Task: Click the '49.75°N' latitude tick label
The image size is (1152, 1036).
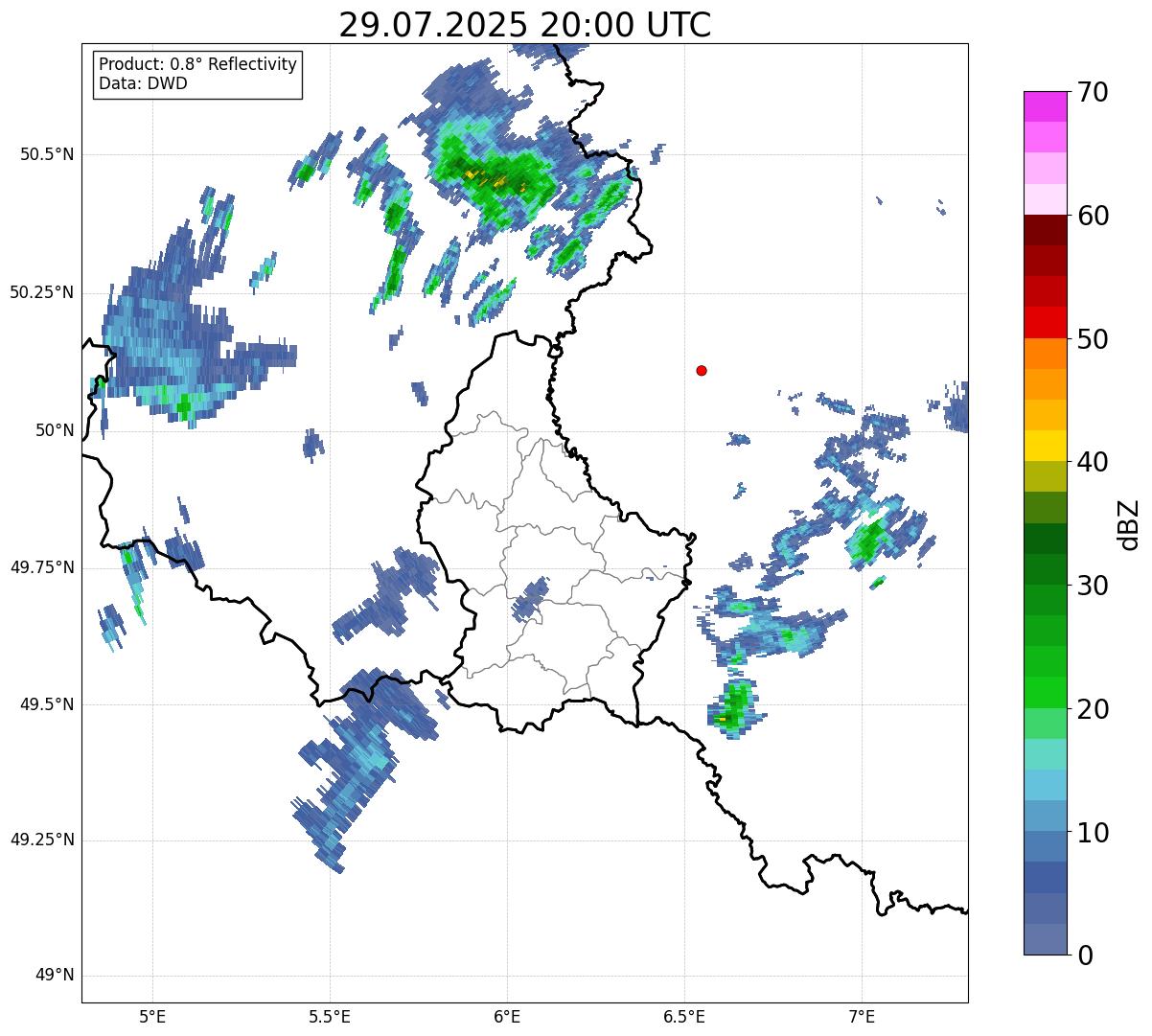Action: tap(41, 567)
